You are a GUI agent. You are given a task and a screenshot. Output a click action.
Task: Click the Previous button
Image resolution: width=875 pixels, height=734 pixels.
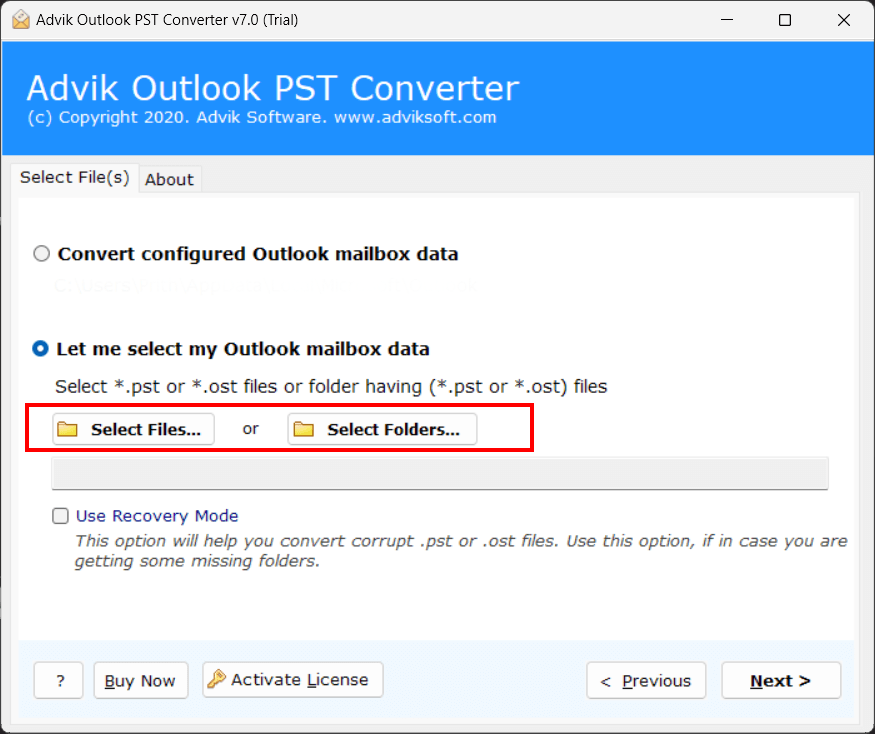tap(646, 680)
